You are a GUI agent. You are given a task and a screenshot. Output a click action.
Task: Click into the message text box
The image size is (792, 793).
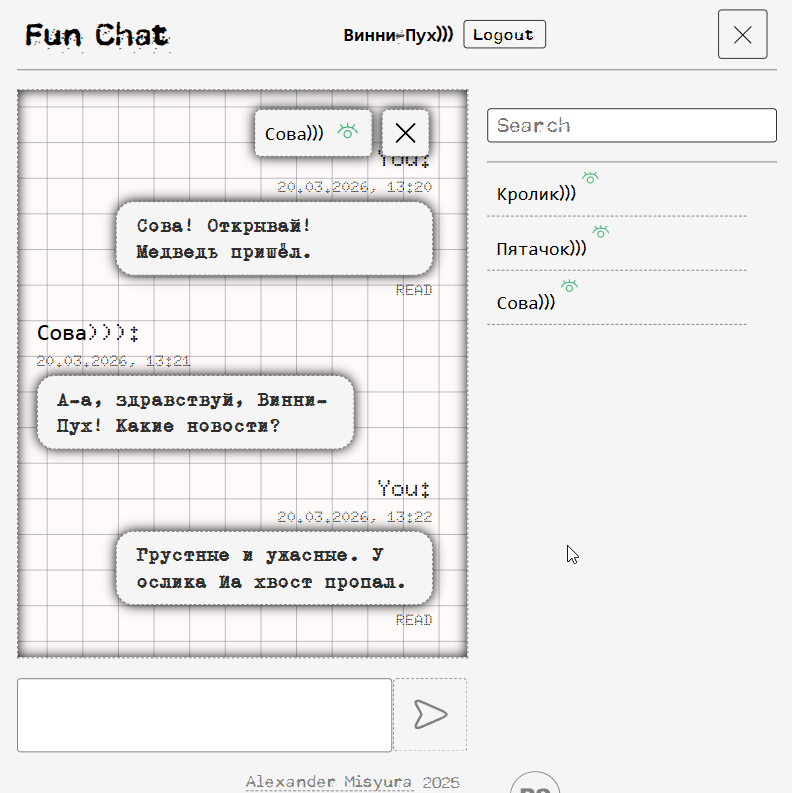point(204,715)
